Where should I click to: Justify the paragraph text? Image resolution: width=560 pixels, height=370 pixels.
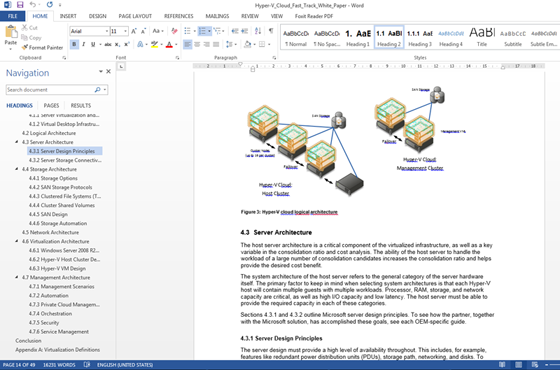(x=216, y=44)
